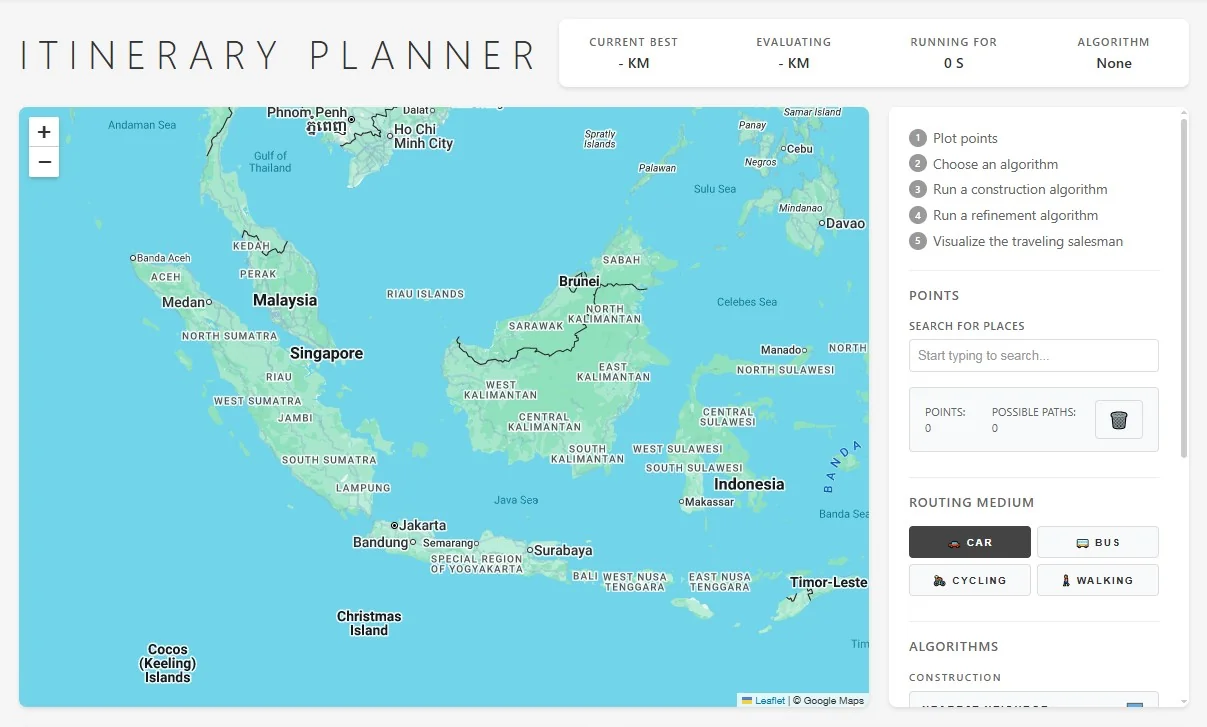Click the Mindanao label on map
This screenshot has width=1207, height=727.
point(801,208)
